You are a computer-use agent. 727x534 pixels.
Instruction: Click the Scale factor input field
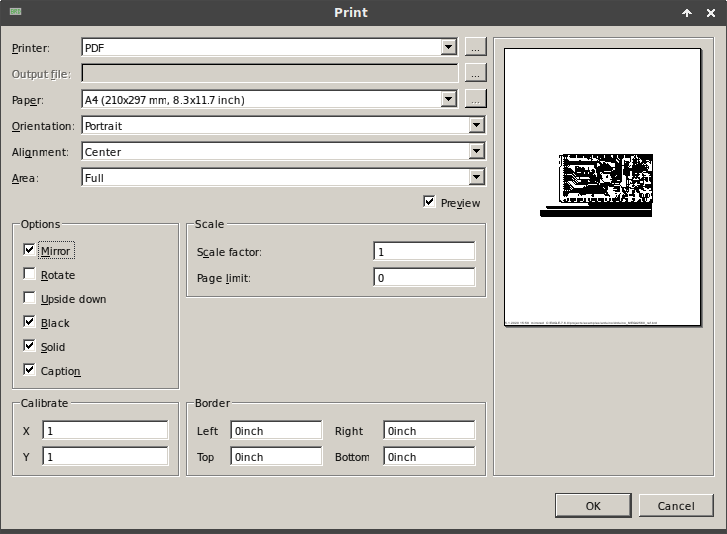pos(424,252)
